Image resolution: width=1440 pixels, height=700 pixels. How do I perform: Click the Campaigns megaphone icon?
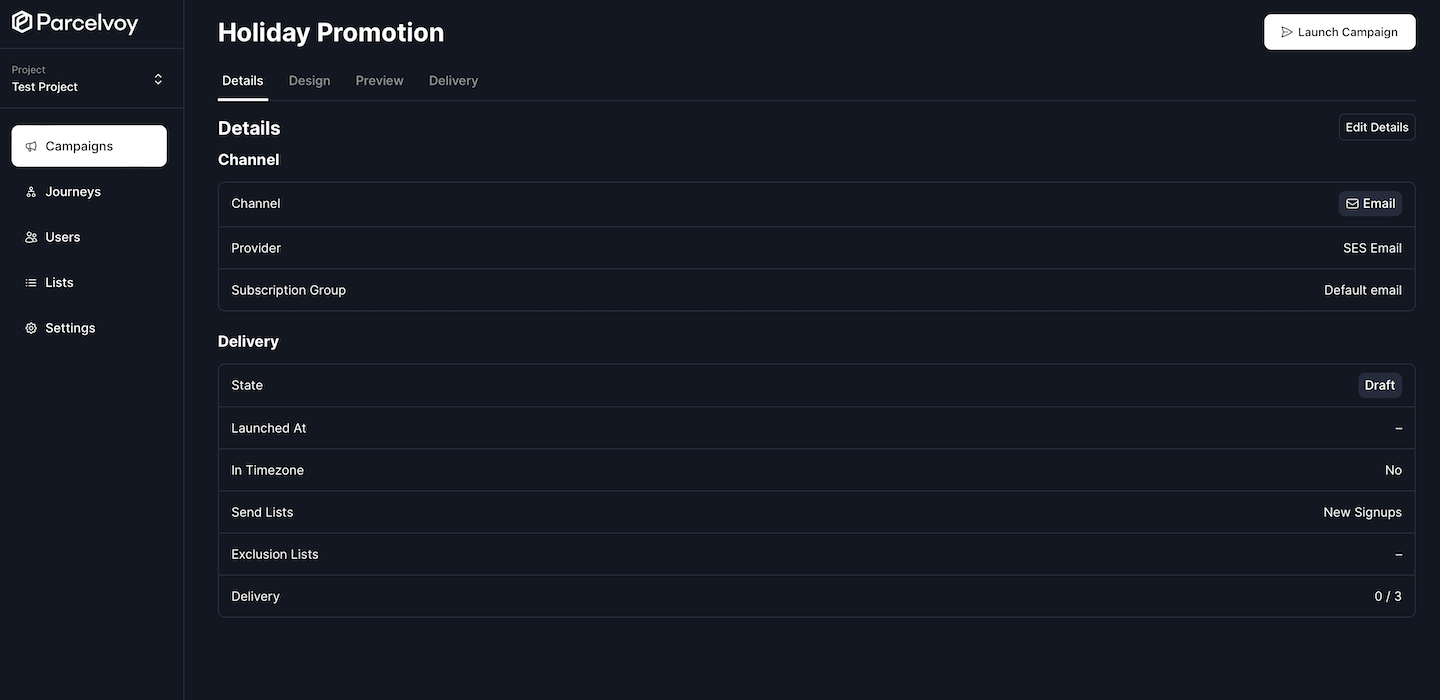(31, 146)
